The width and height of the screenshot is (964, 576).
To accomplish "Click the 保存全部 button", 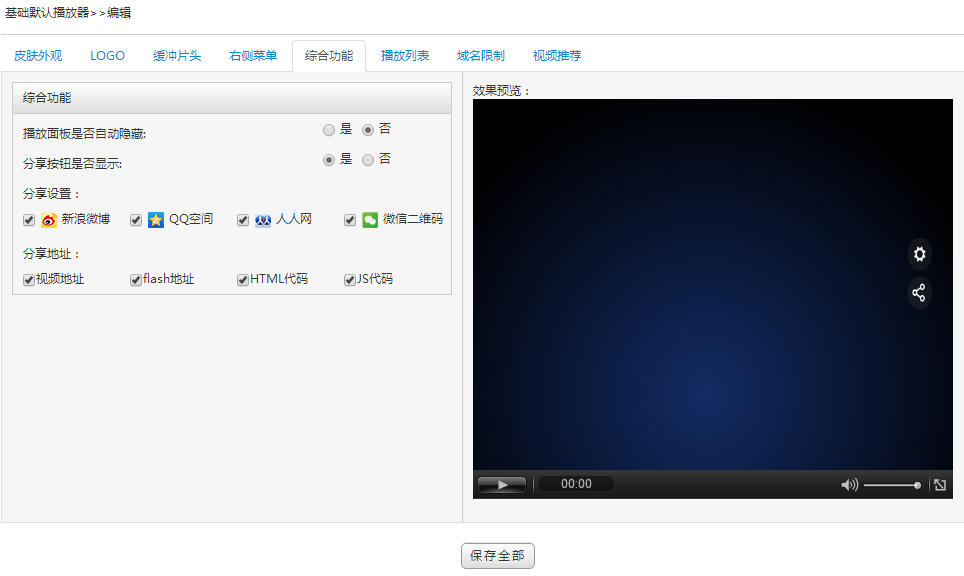I will coord(498,556).
